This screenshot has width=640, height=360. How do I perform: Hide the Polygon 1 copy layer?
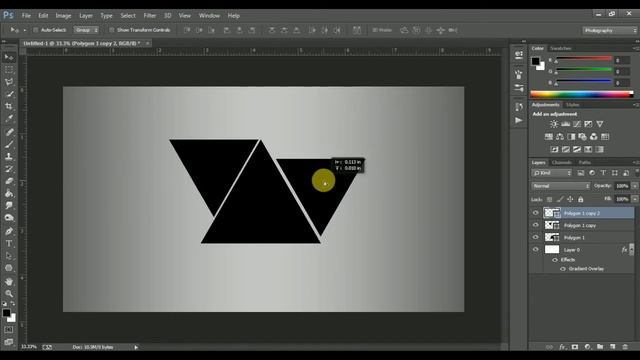pos(536,225)
